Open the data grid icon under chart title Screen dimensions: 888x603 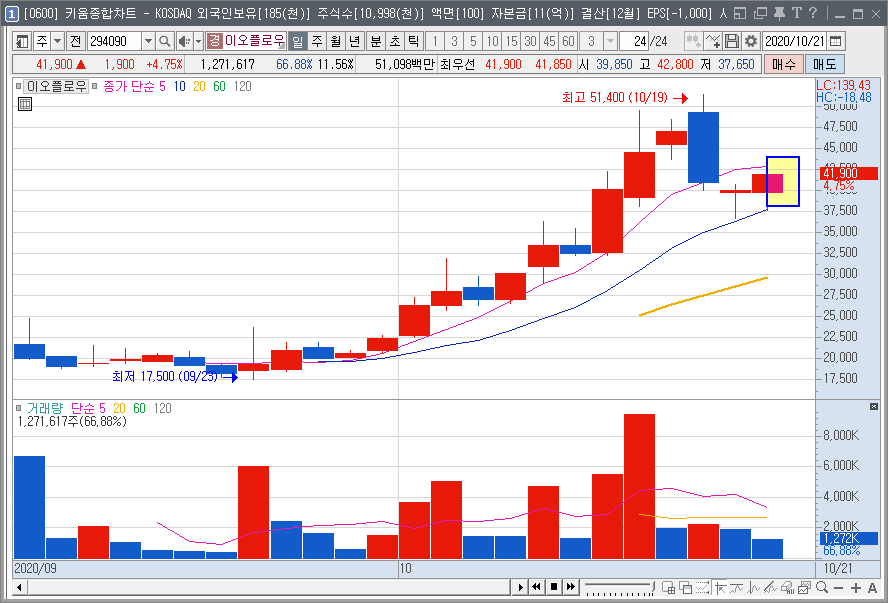click(x=25, y=104)
